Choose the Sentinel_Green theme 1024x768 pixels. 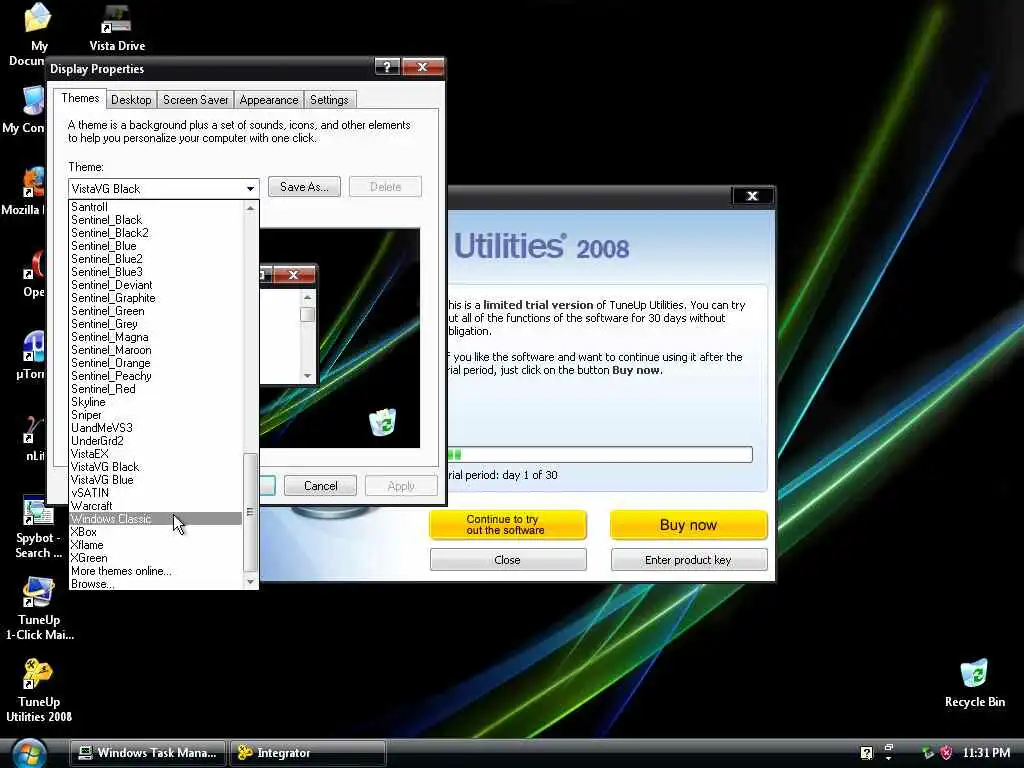click(x=155, y=311)
